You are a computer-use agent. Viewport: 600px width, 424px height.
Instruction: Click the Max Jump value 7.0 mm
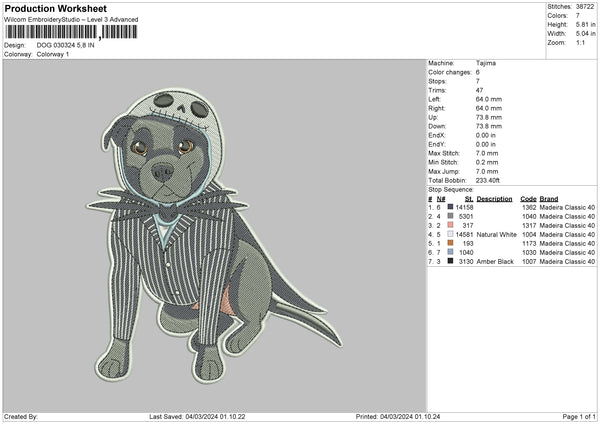pyautogui.click(x=487, y=172)
